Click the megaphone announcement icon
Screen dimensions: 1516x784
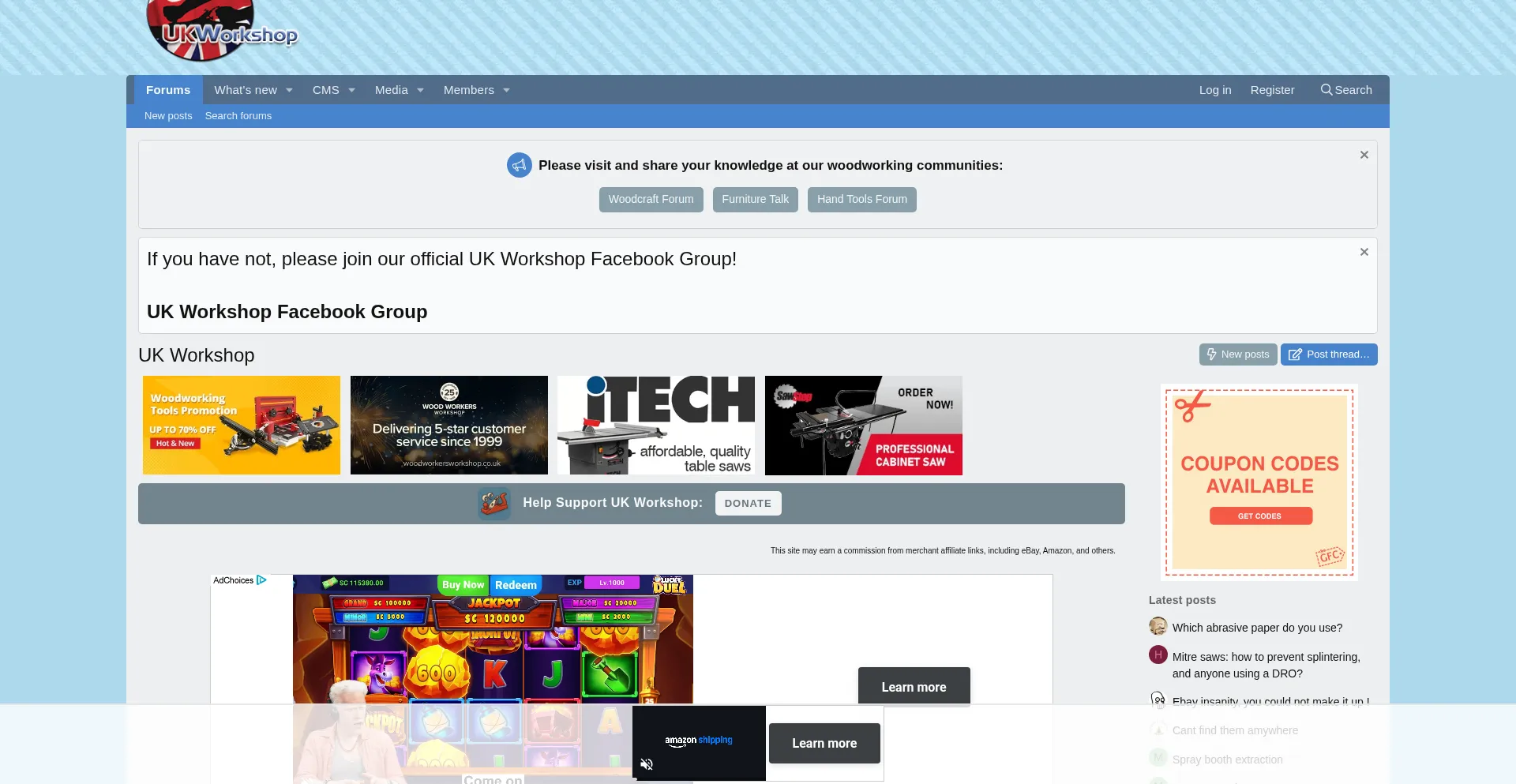pyautogui.click(x=519, y=165)
